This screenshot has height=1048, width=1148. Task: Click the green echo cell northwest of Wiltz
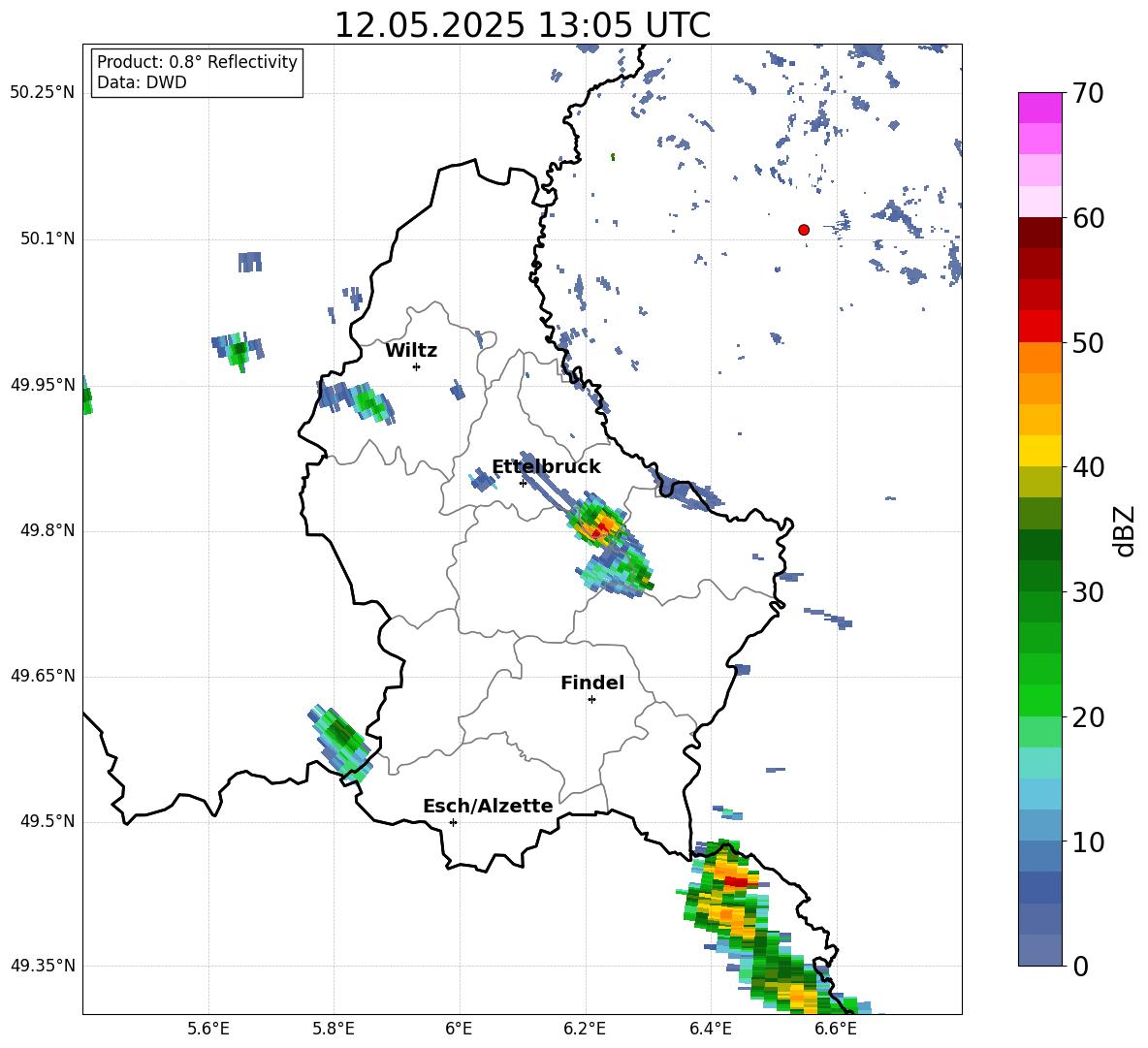pos(238,351)
